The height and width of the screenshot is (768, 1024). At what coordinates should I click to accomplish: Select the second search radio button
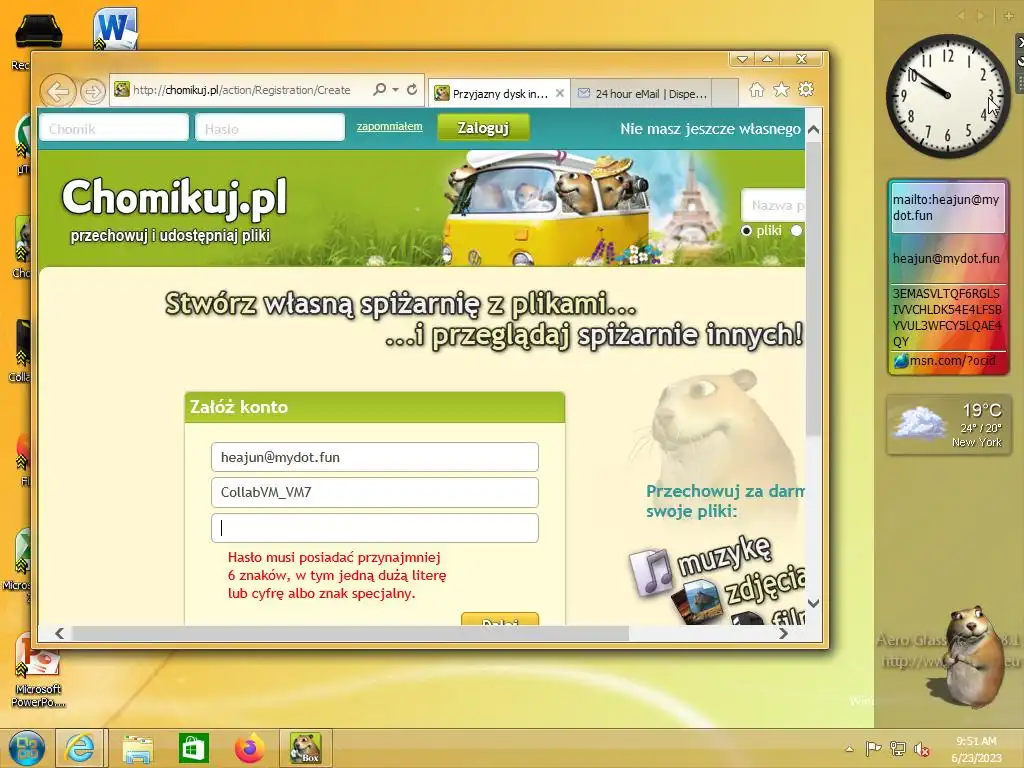[x=796, y=231]
